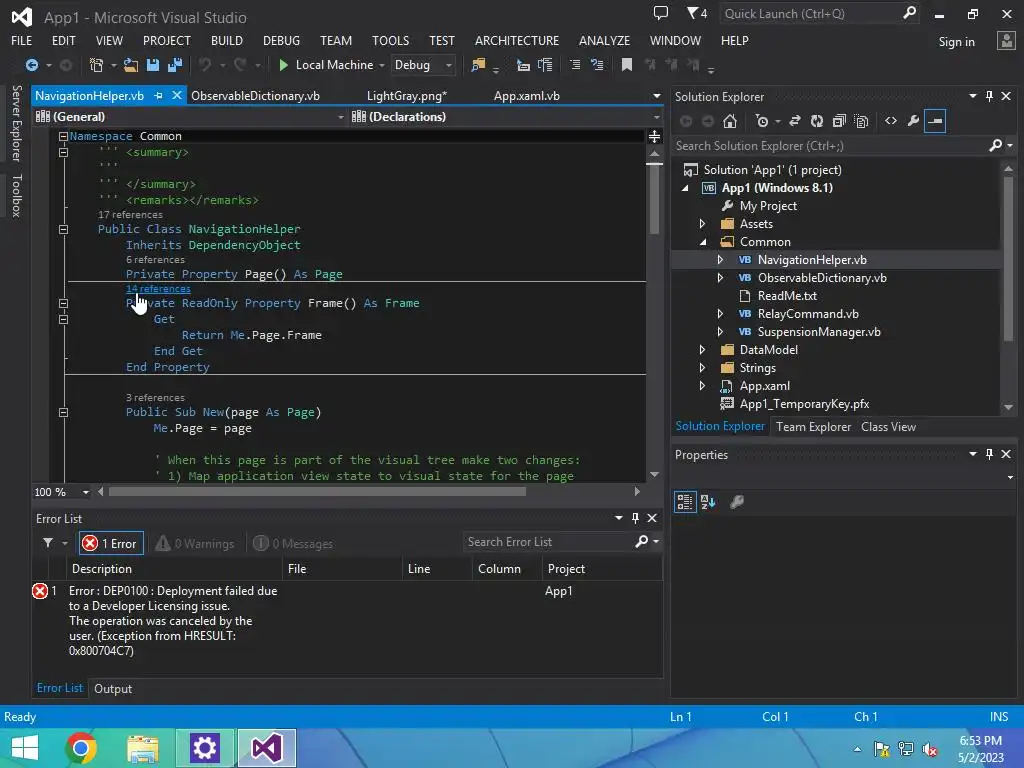Screen dimensions: 1024x768
Task: Open the DEBUG menu
Action: pos(281,40)
